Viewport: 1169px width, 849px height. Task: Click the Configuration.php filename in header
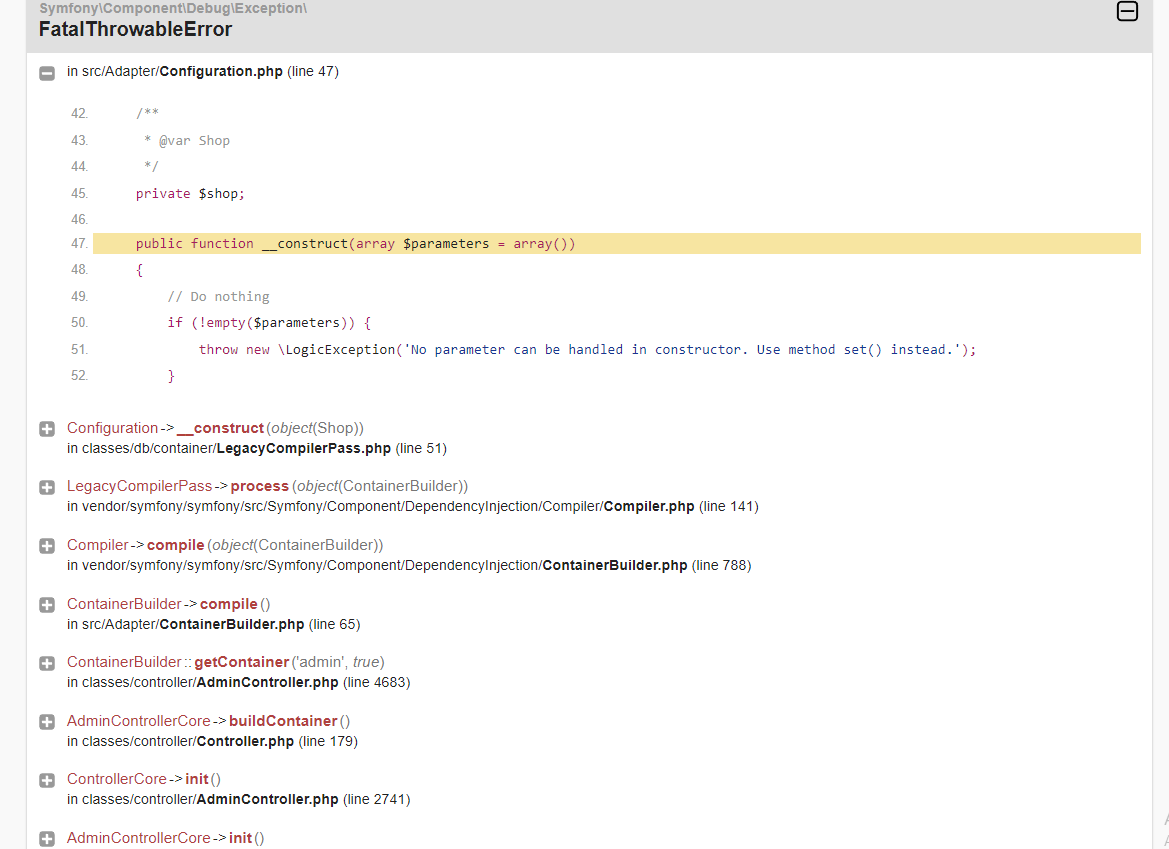[221, 72]
